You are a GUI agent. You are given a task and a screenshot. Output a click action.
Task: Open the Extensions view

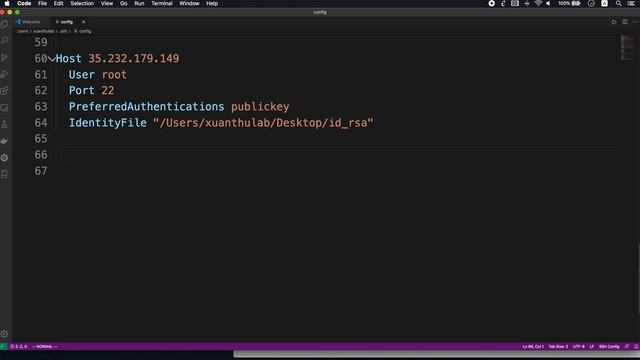pos(4,91)
